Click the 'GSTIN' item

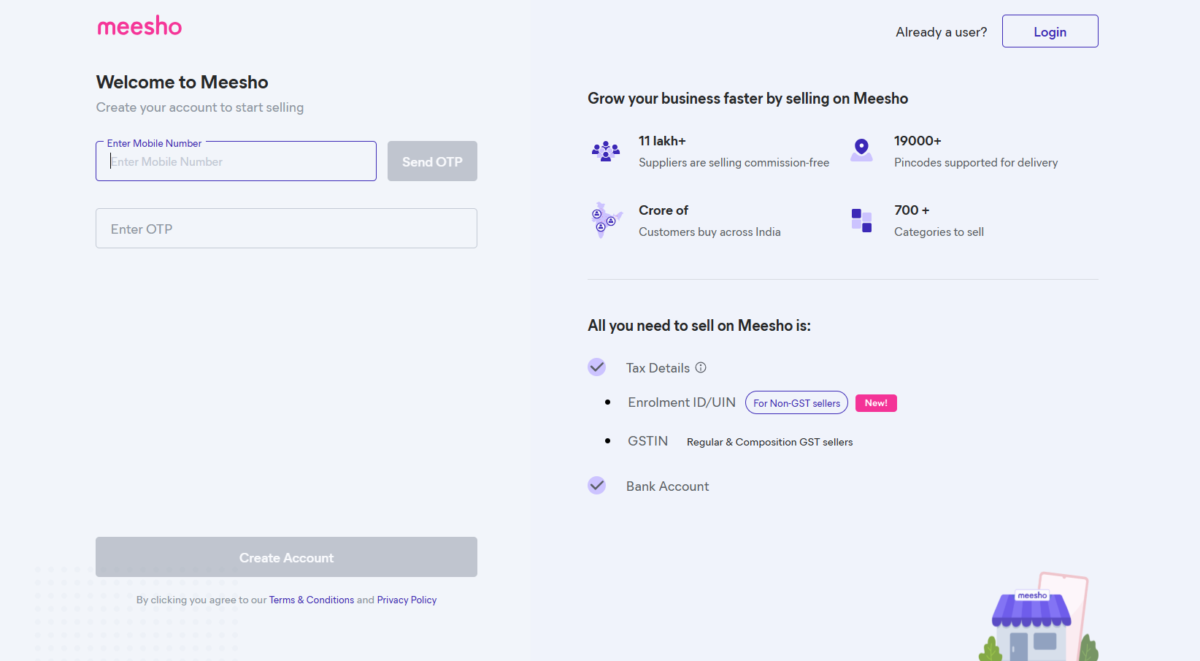click(648, 440)
